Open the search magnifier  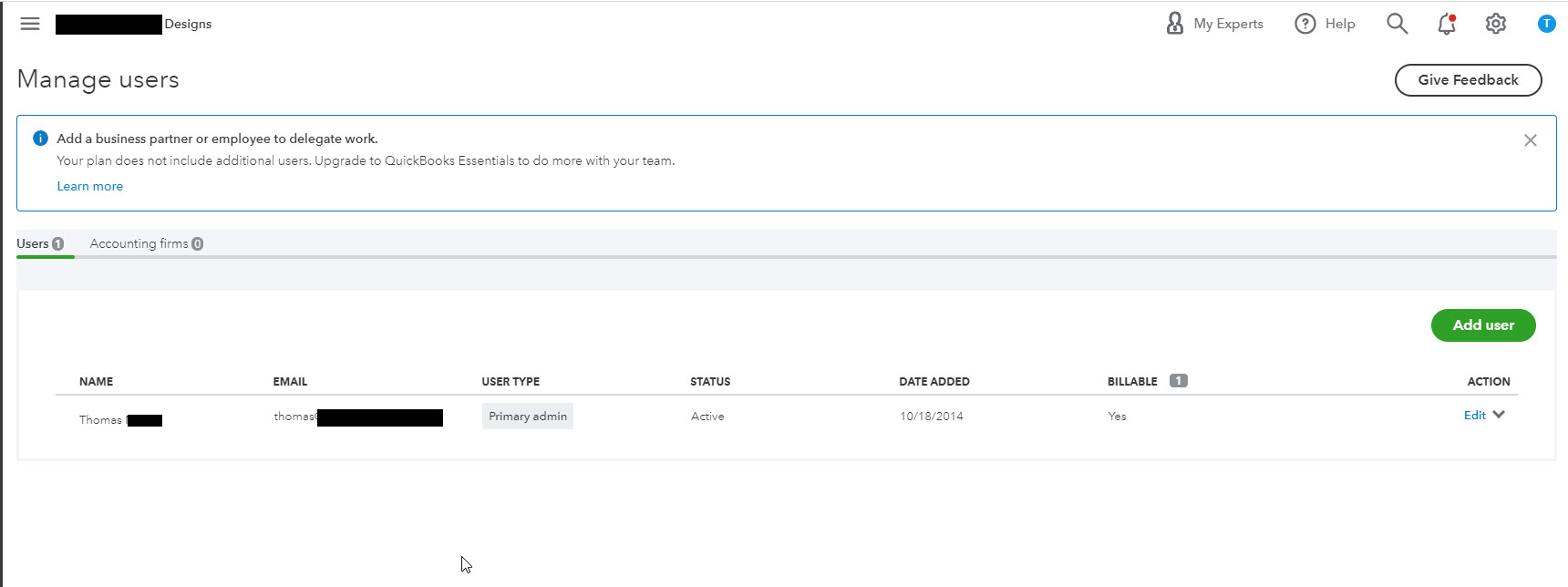coord(1397,24)
